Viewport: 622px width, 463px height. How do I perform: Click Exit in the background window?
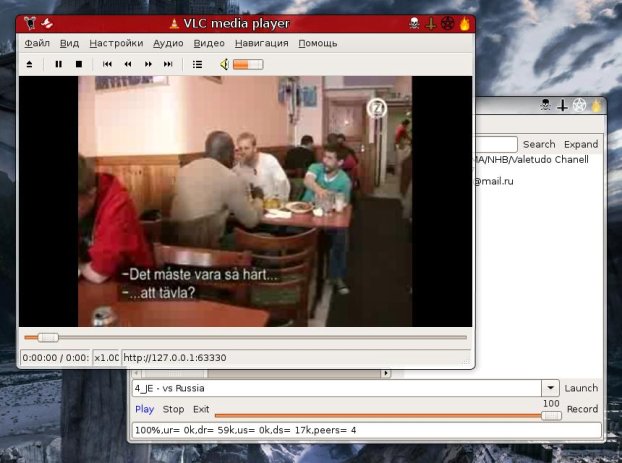tap(201, 409)
